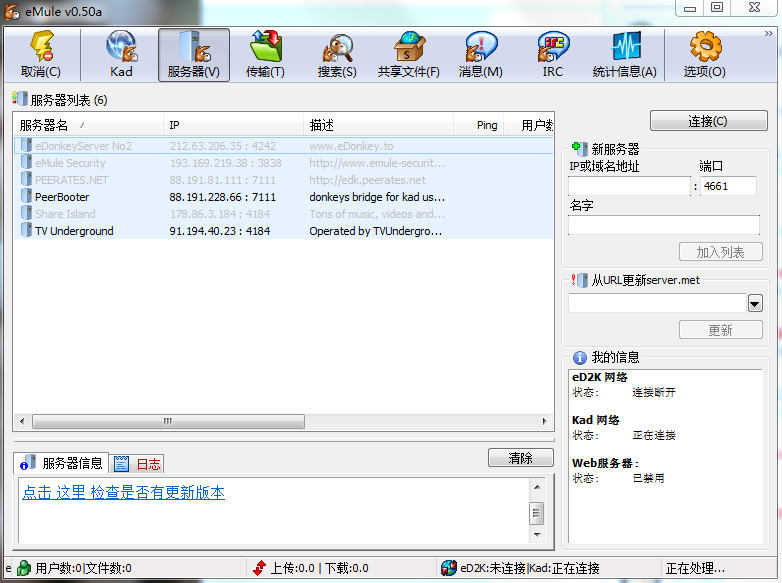Open Statistics (统计信息) page
782x583 pixels.
coord(624,54)
